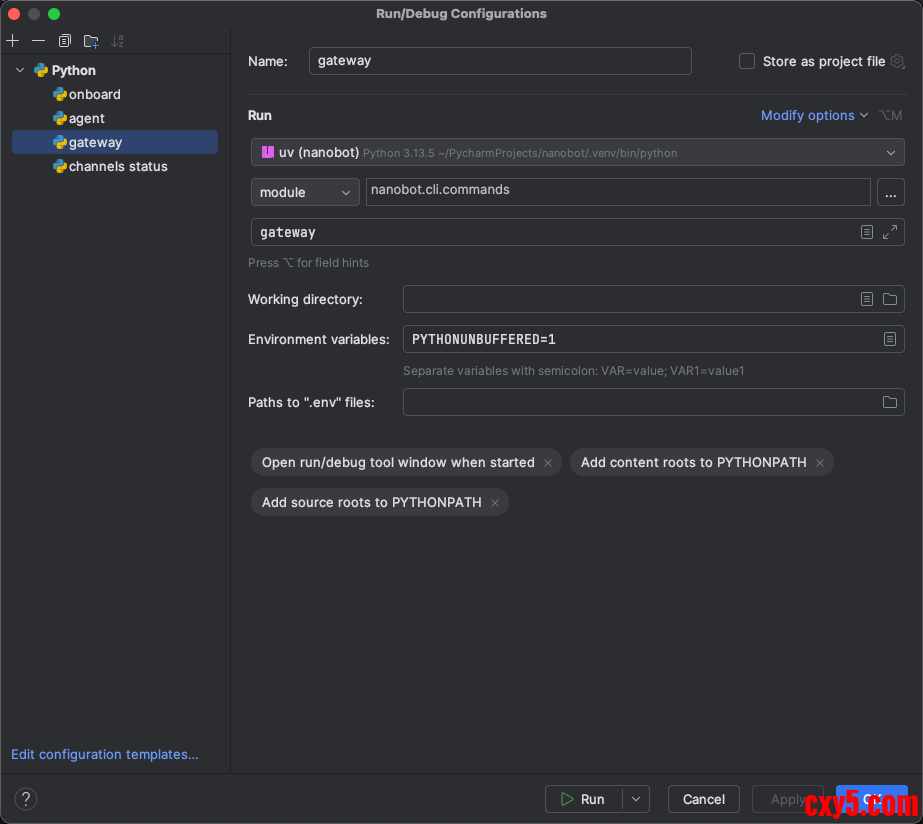Open the Help question mark button

point(27,799)
